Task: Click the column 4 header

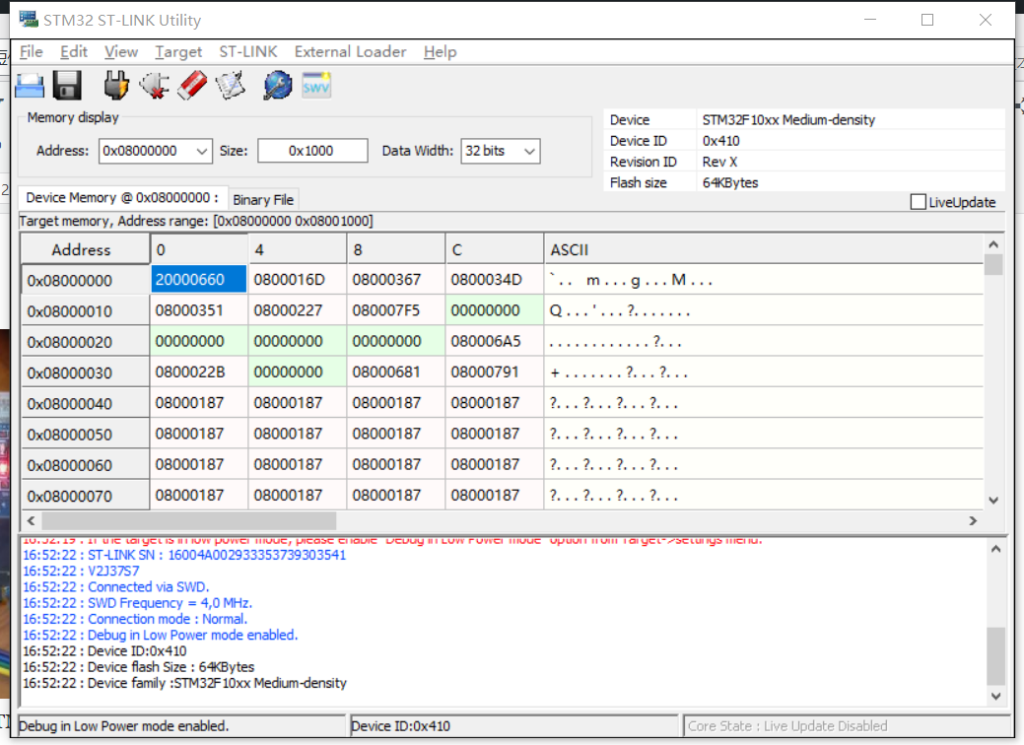Action: click(x=298, y=249)
